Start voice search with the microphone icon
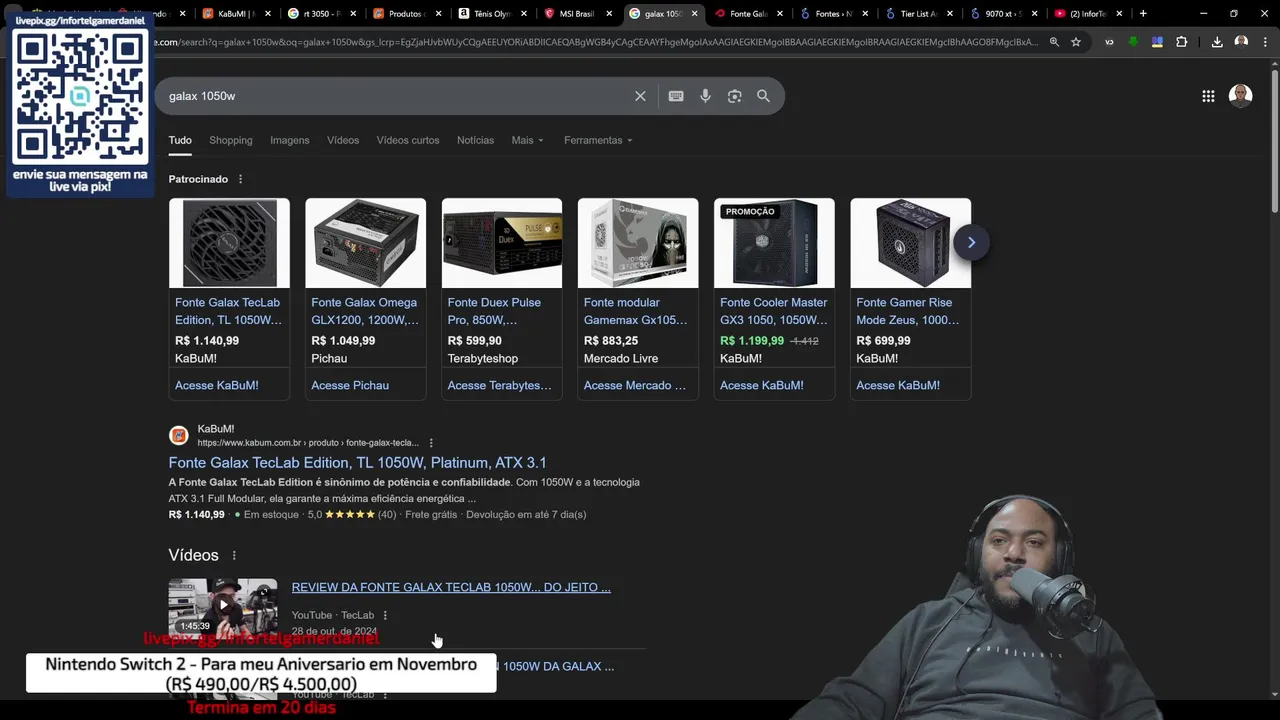Viewport: 1280px width, 720px height. point(705,96)
